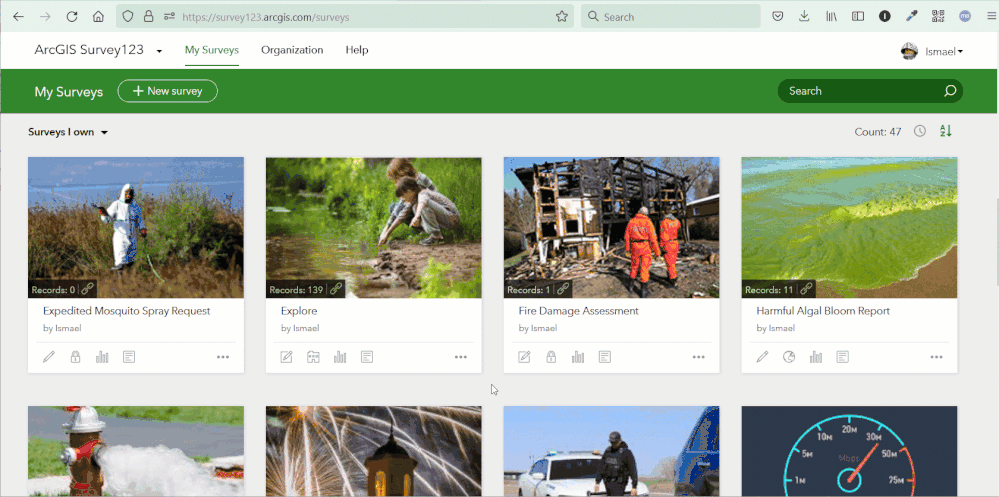This screenshot has width=999, height=497.
Task: Sort surveys alphabetically with A-Z icon
Action: pyautogui.click(x=945, y=131)
